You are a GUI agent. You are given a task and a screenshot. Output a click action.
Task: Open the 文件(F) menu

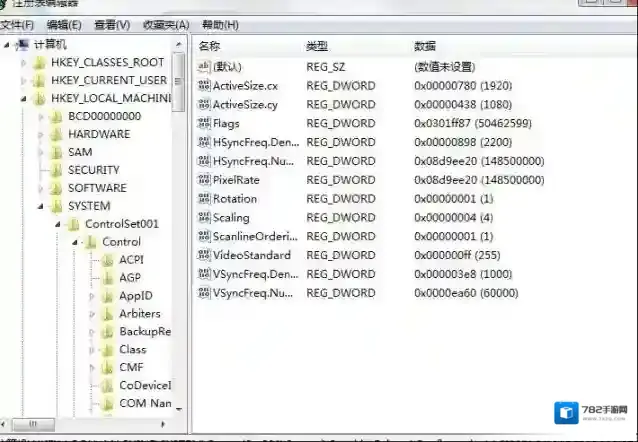(x=17, y=24)
